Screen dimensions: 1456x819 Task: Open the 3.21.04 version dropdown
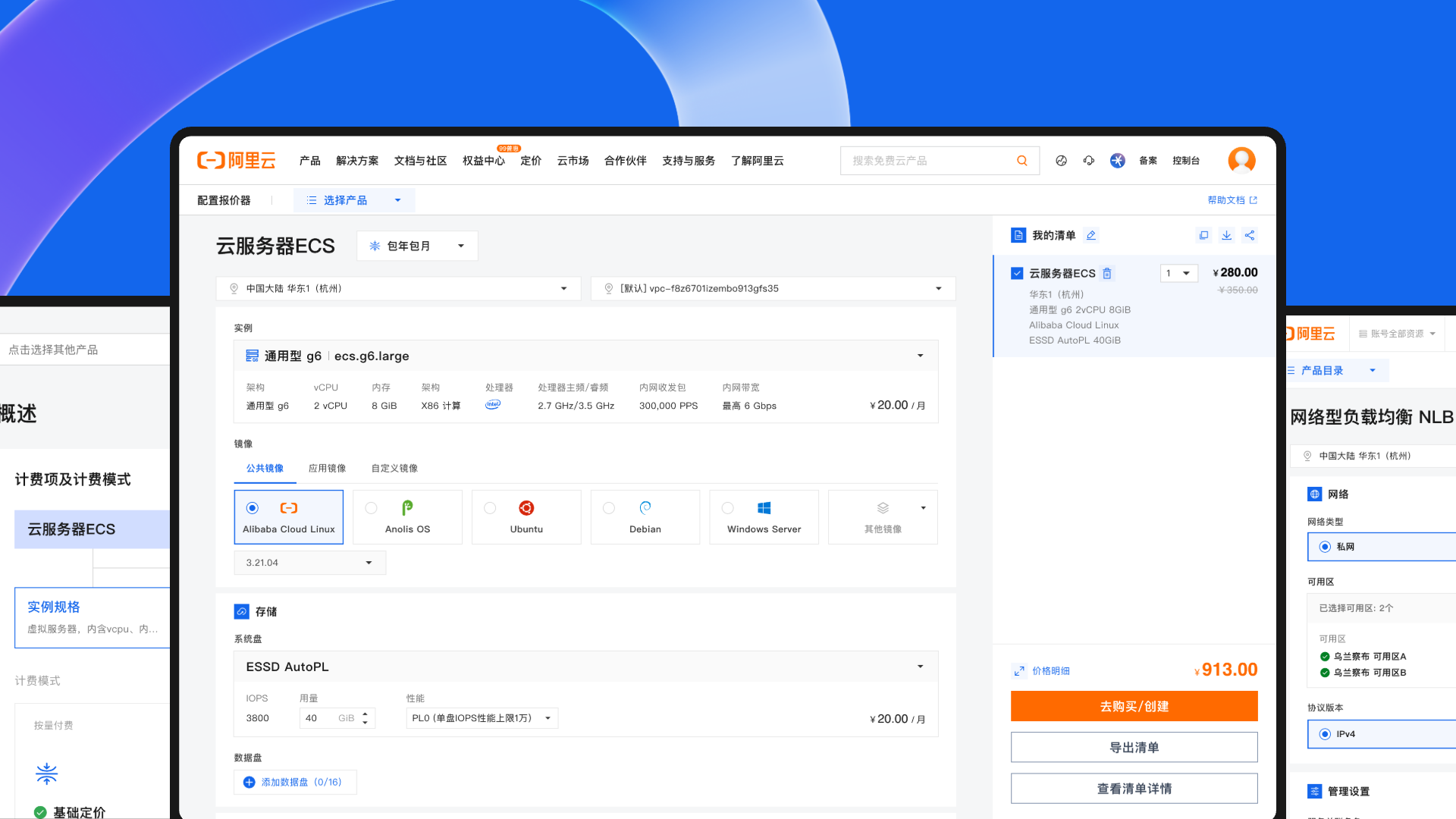(310, 563)
